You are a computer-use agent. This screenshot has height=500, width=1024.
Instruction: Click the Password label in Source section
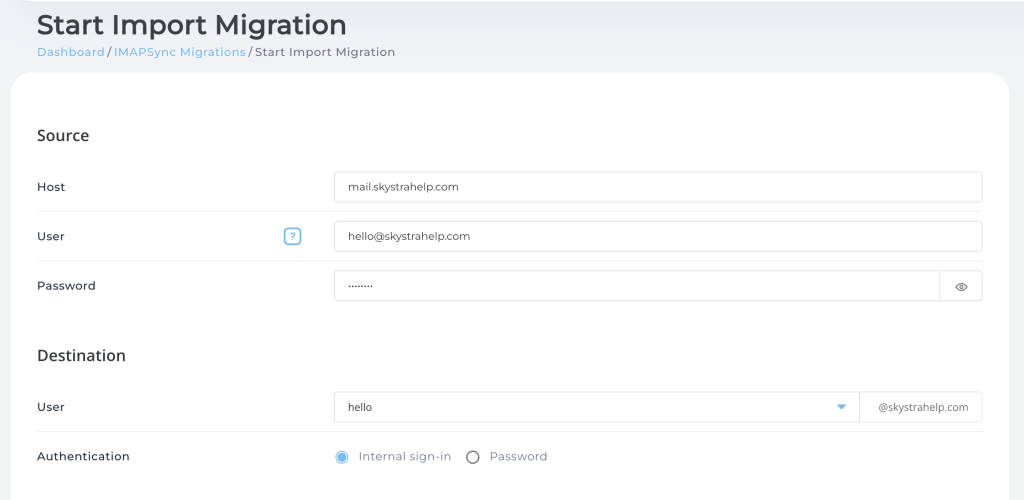(66, 286)
